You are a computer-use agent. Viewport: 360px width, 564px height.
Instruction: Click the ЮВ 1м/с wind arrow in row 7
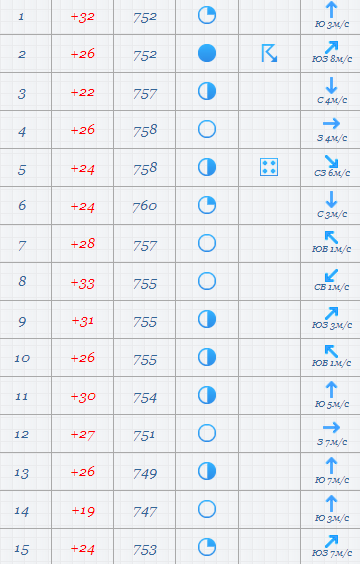tap(331, 237)
